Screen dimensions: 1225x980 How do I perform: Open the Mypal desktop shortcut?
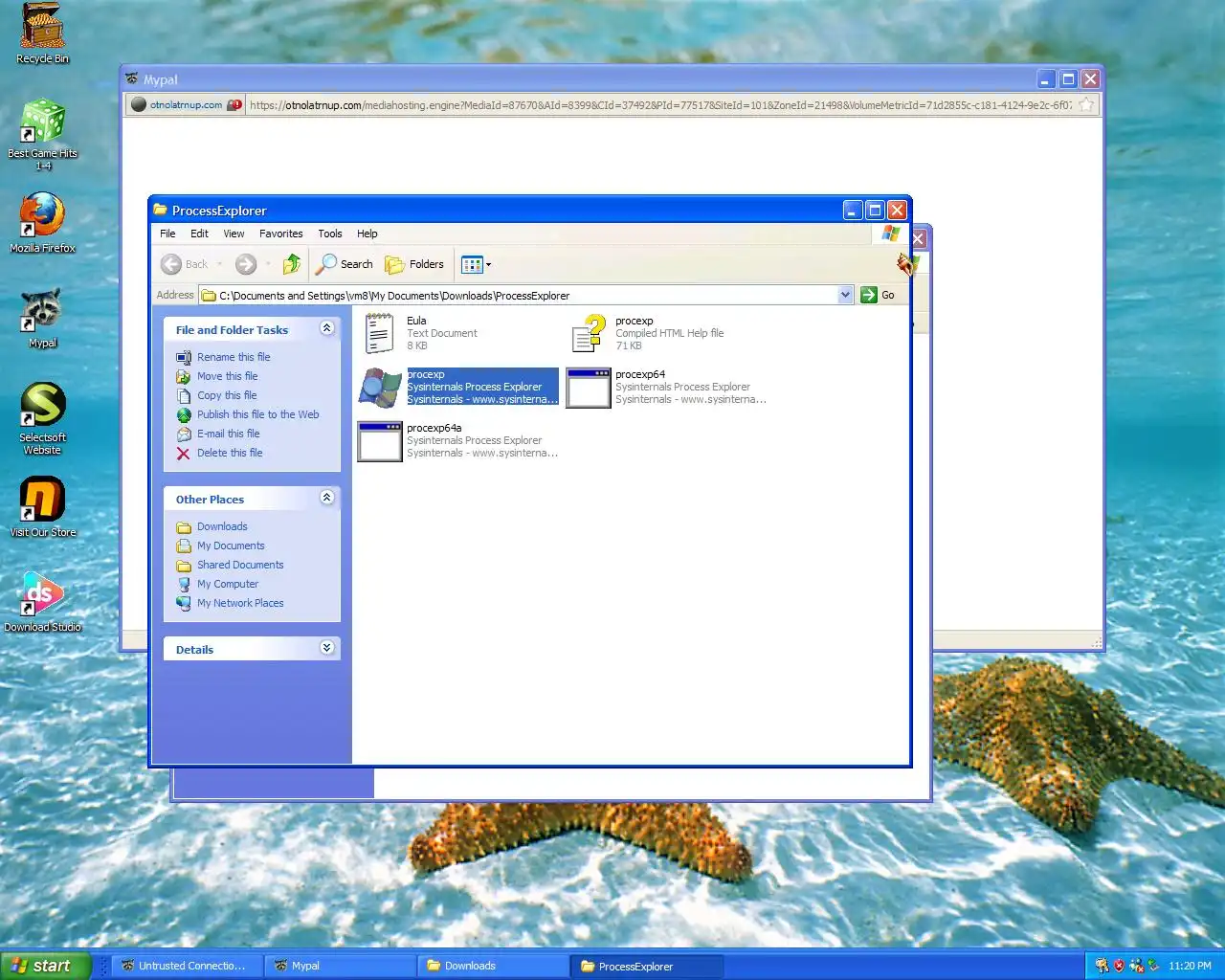(x=43, y=318)
